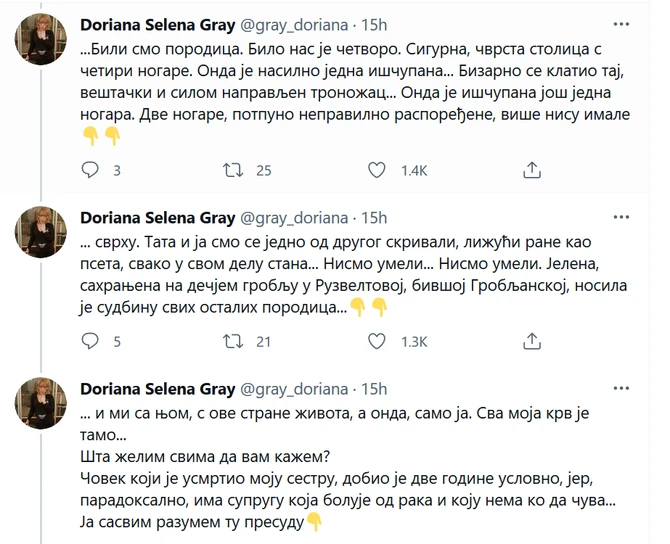The width and height of the screenshot is (670, 544).
Task: Reply to the second tweet with 5 replies
Action: [88, 341]
